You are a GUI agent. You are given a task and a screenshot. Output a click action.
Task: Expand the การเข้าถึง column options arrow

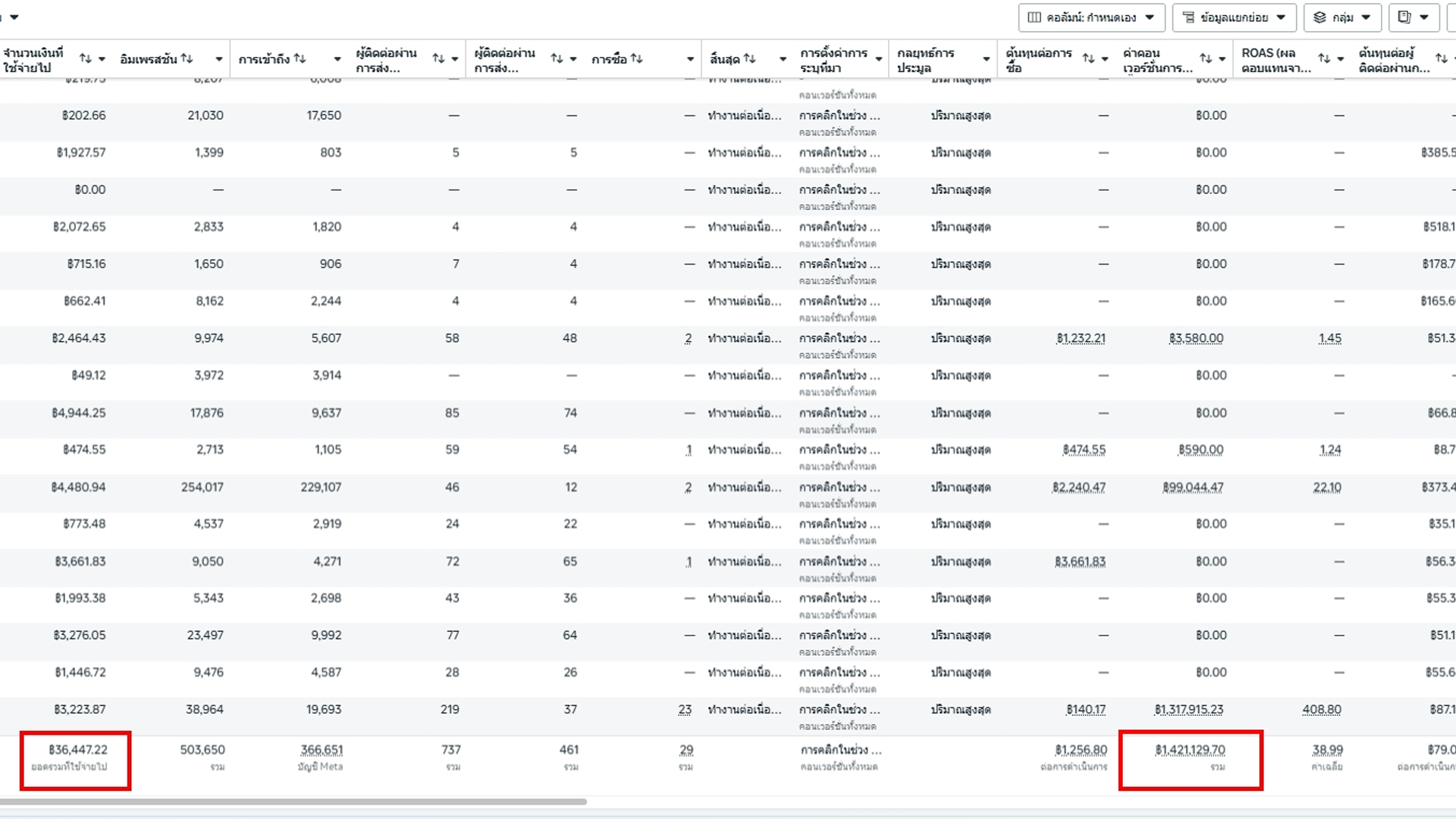337,59
